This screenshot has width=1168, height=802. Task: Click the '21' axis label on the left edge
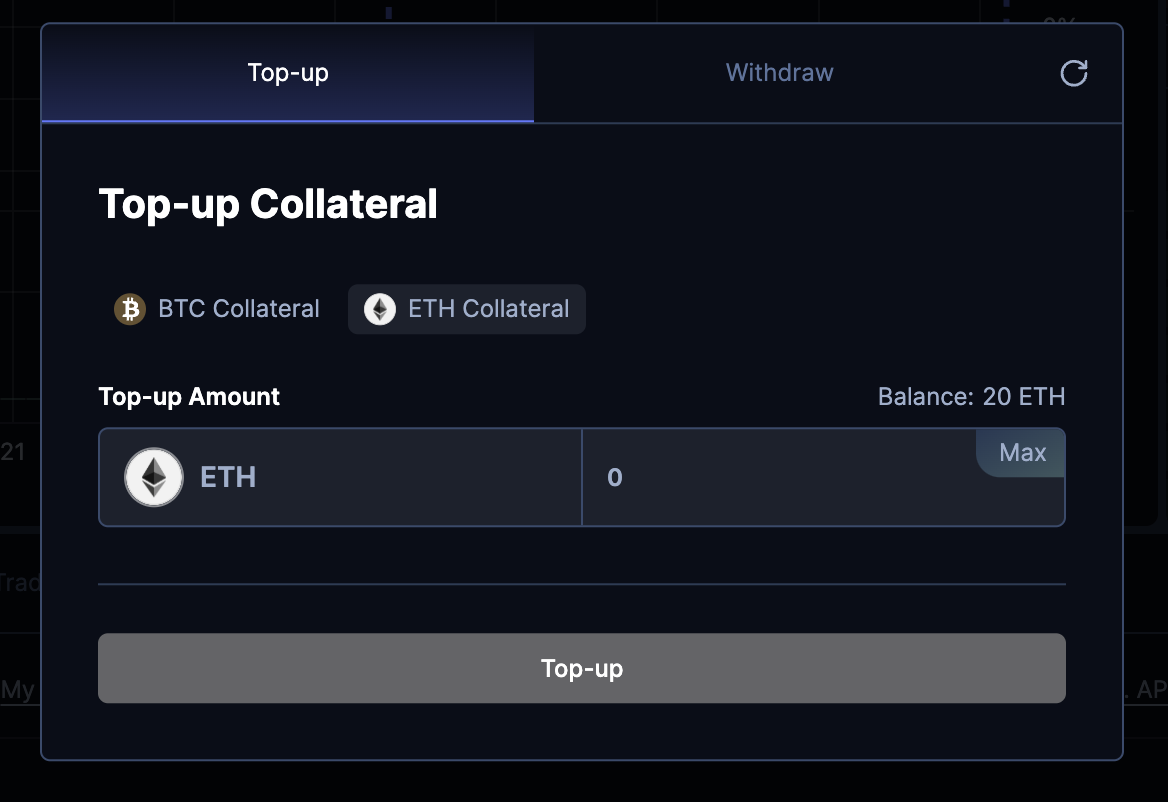(13, 452)
